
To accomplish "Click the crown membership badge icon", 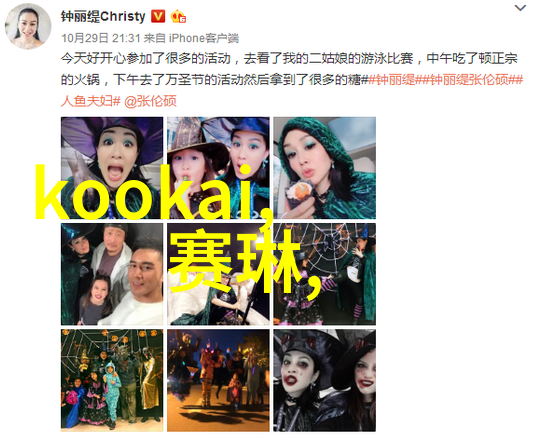I will pos(178,16).
